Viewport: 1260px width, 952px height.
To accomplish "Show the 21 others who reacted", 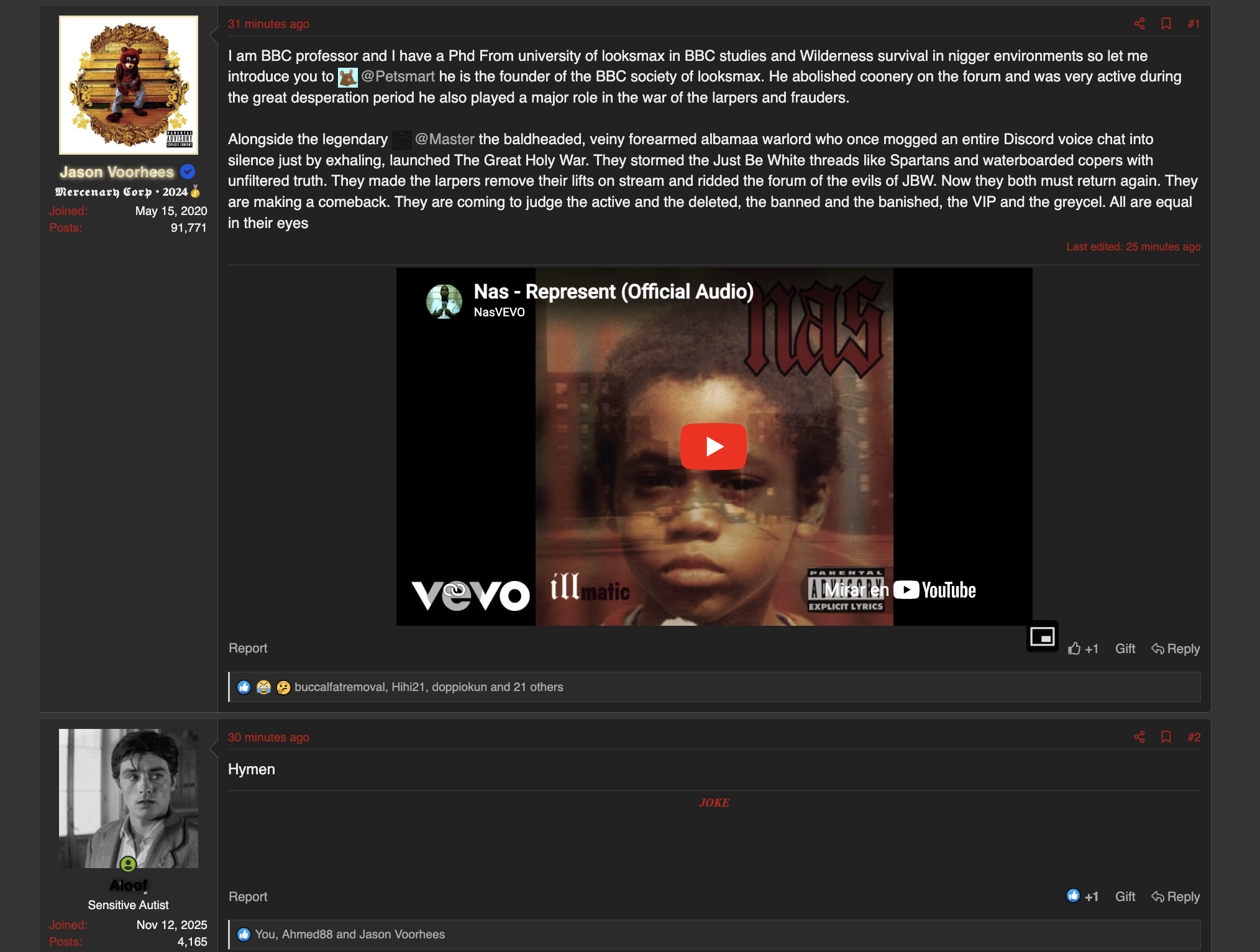I will point(538,687).
